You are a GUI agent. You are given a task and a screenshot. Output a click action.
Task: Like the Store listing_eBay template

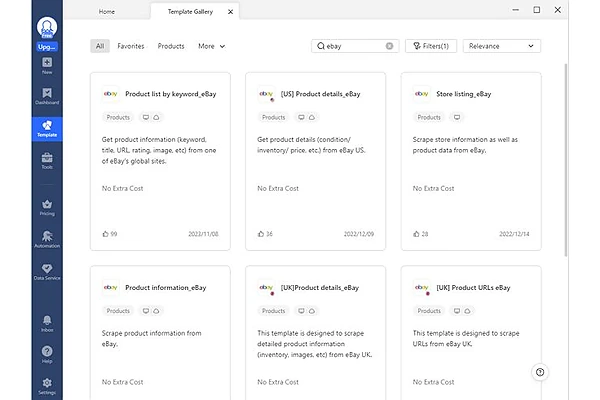[x=416, y=234]
